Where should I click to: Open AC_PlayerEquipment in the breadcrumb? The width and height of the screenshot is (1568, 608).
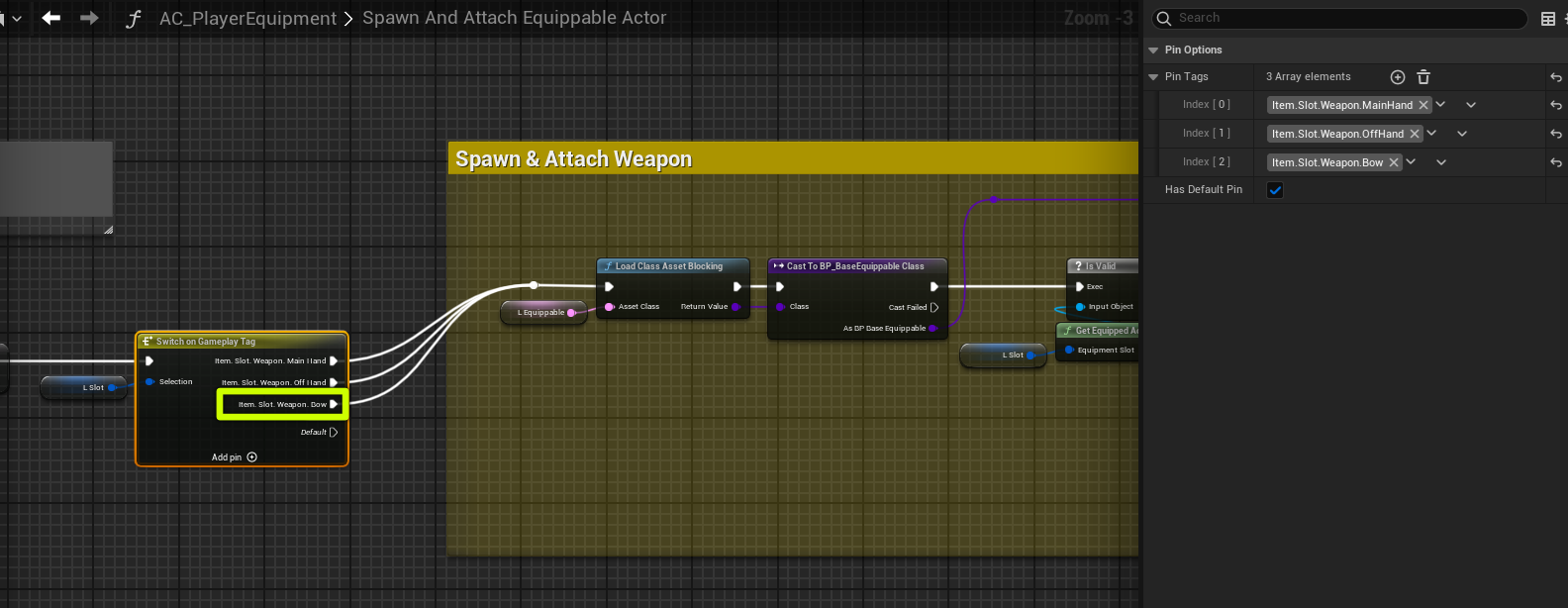click(x=247, y=19)
